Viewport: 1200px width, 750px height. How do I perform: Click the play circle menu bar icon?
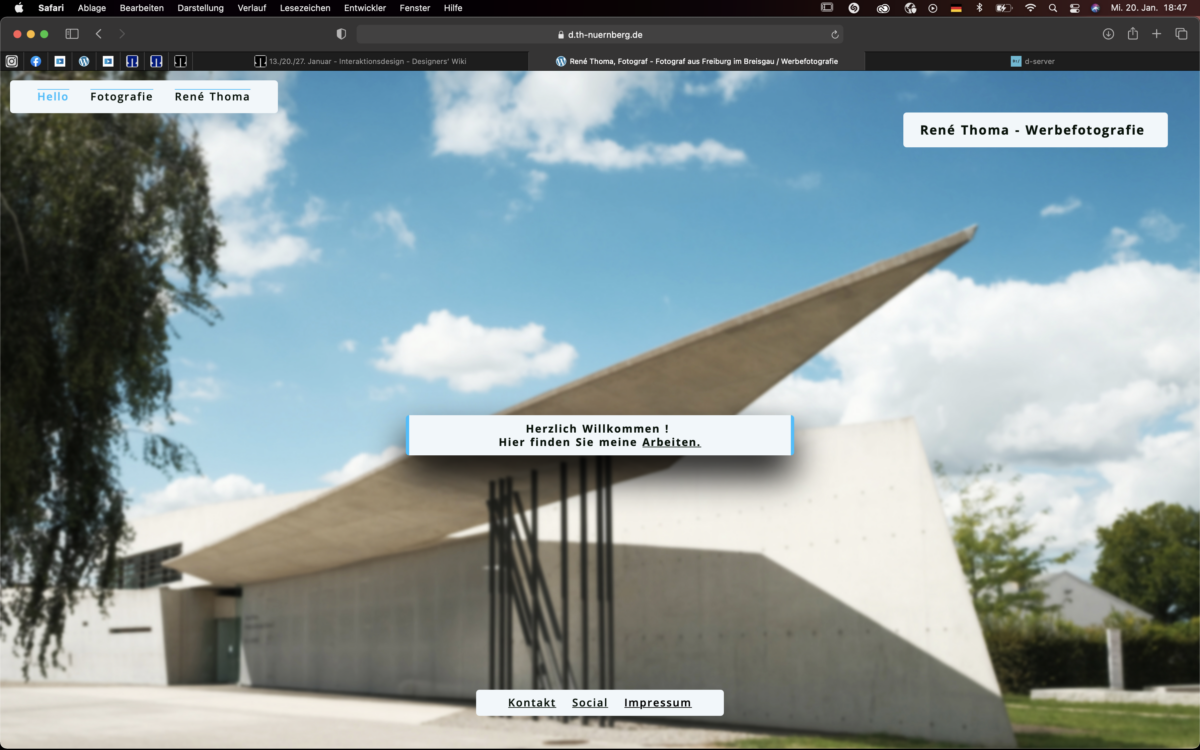click(x=933, y=8)
